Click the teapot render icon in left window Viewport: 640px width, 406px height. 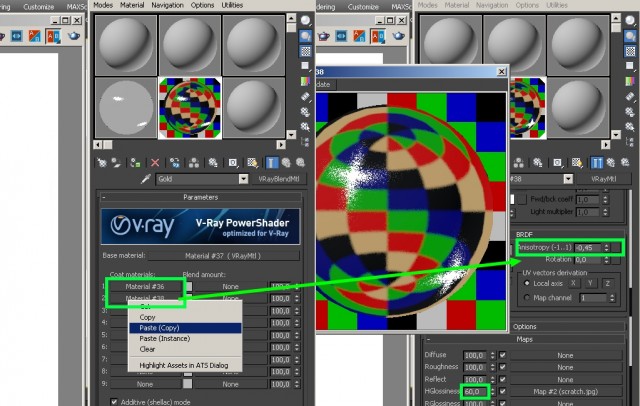[x=73, y=36]
